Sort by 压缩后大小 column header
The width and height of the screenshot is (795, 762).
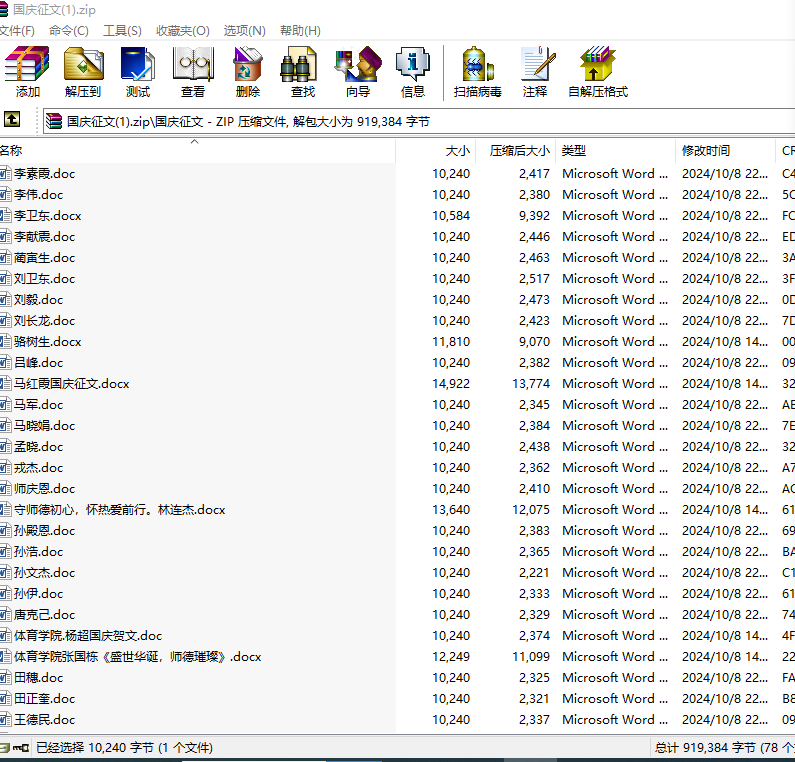coord(516,151)
